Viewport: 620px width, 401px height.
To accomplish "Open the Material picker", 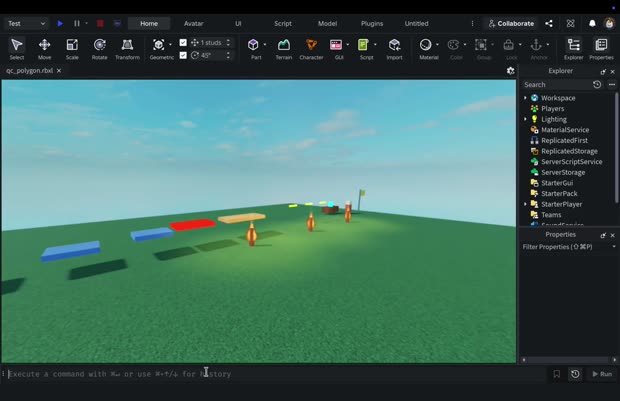I will coord(425,45).
